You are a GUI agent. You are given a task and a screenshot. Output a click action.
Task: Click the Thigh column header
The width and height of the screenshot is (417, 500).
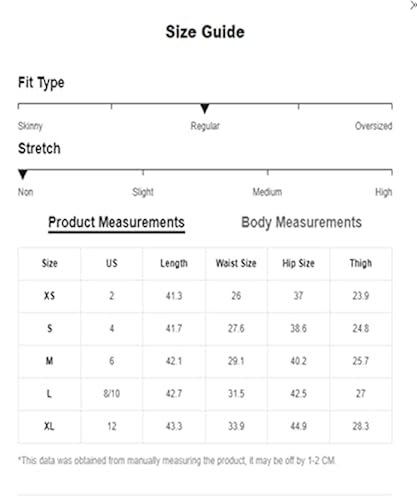pos(361,263)
